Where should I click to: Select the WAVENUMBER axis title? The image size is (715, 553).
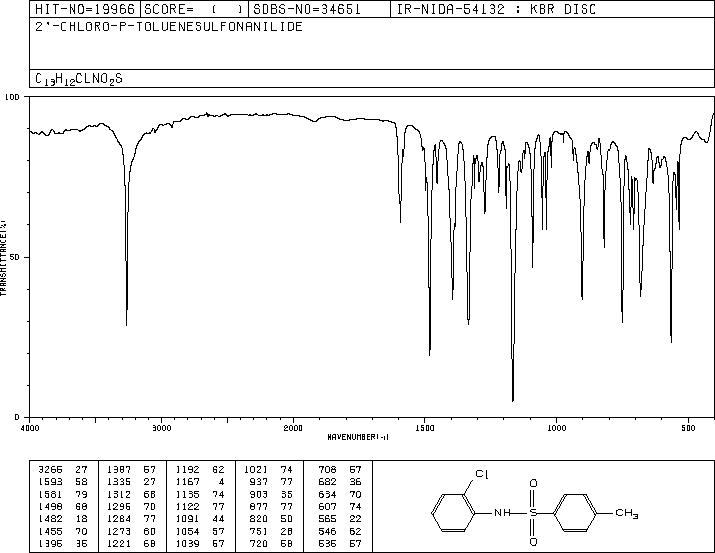point(358,437)
